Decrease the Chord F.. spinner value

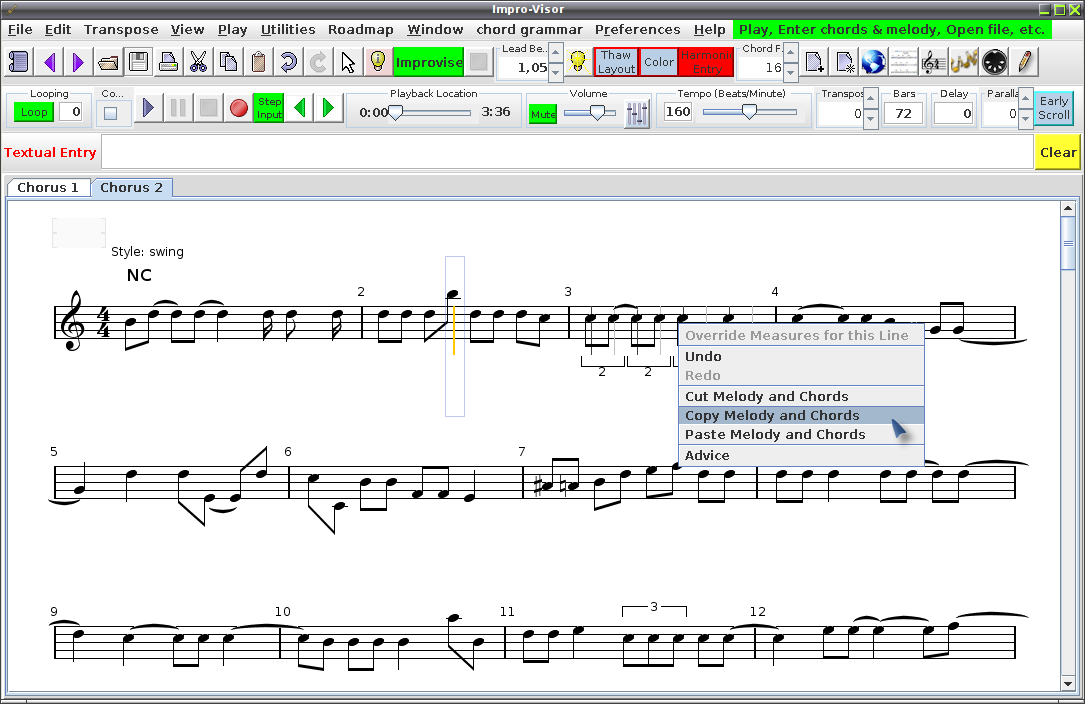(790, 71)
